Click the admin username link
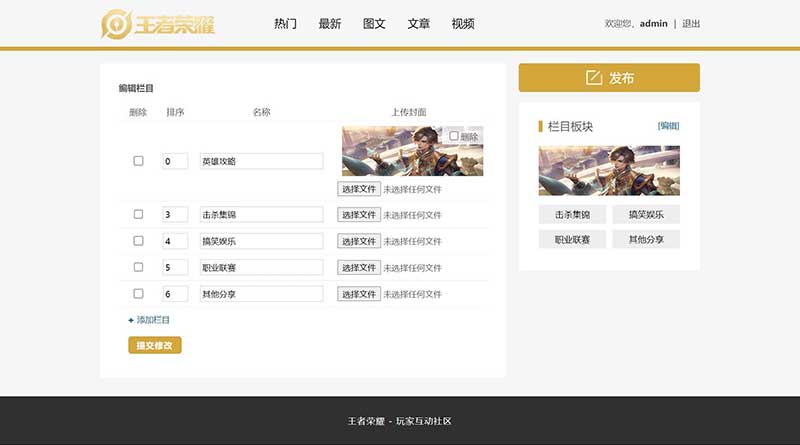This screenshot has width=800, height=445. 653,24
